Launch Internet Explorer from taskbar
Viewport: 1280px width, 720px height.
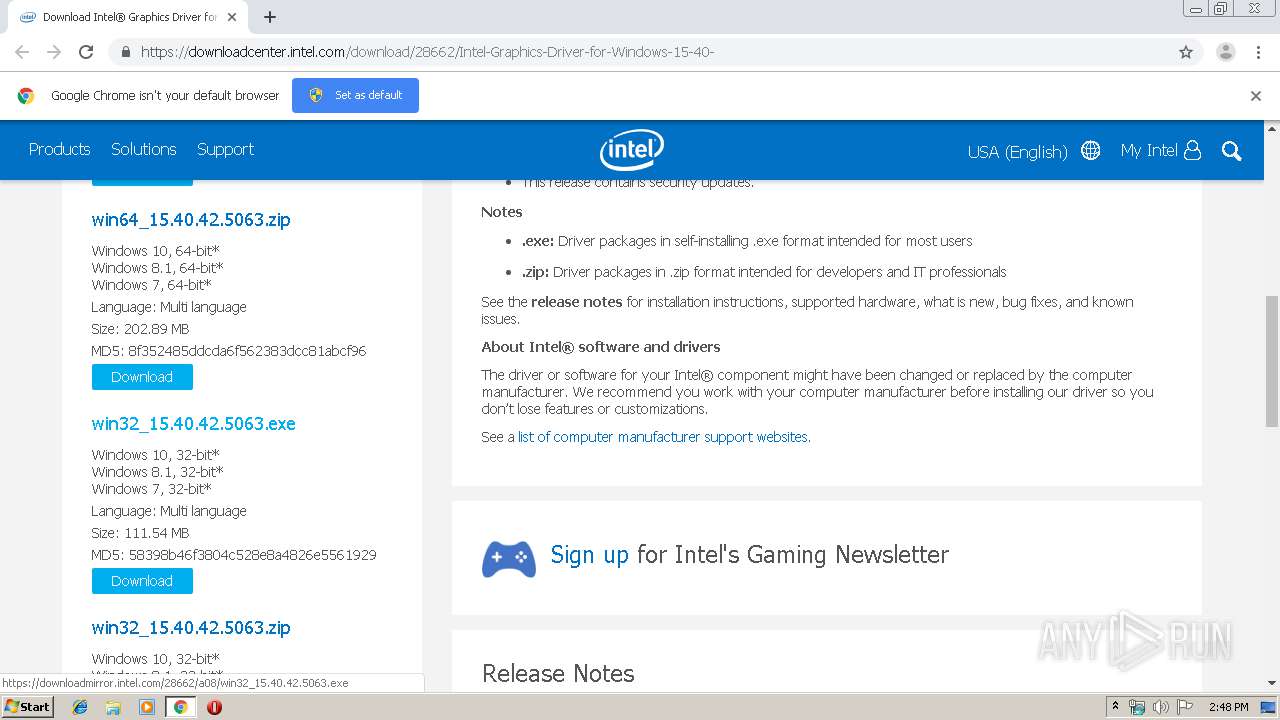(80, 707)
